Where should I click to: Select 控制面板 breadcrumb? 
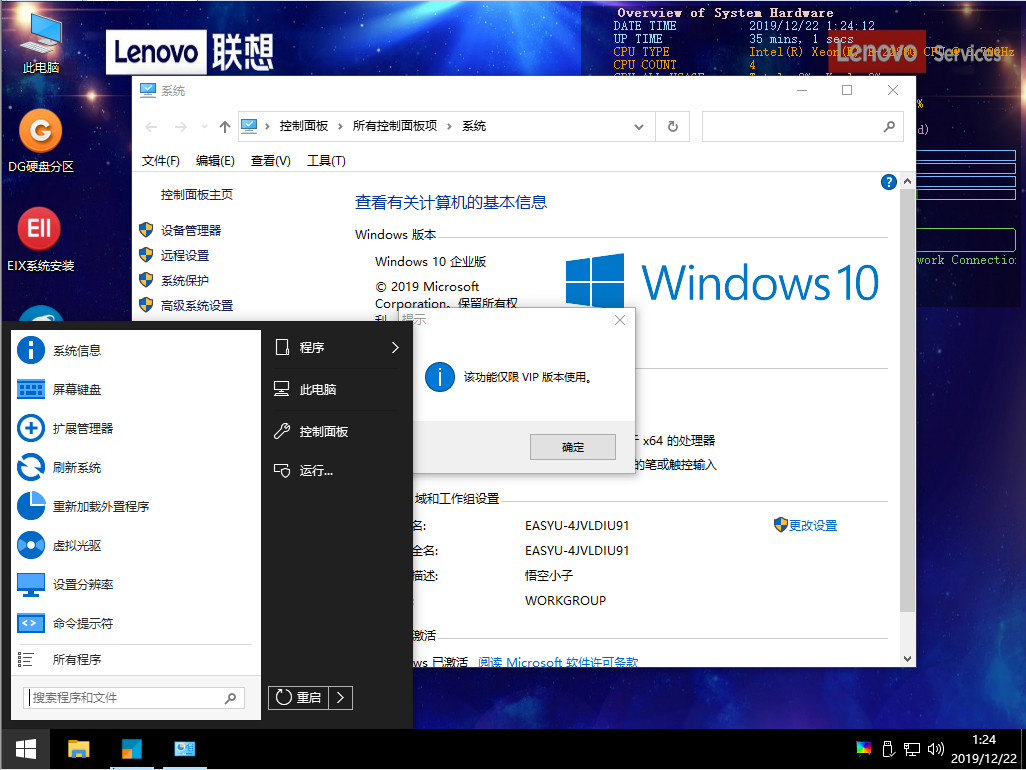pyautogui.click(x=304, y=126)
